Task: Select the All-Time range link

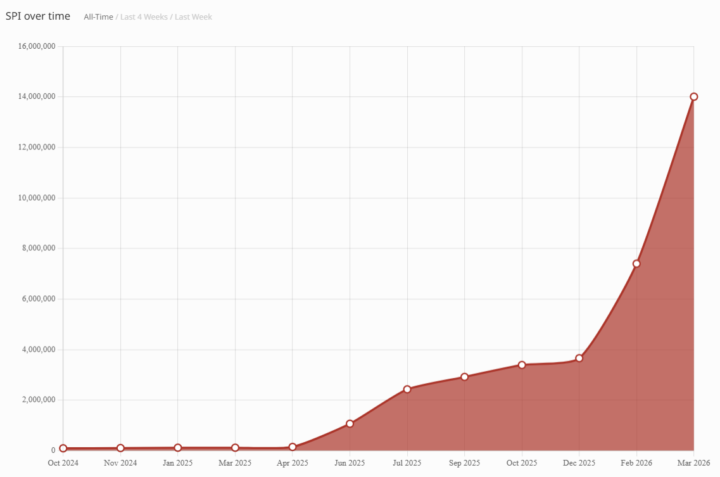Action: 98,17
